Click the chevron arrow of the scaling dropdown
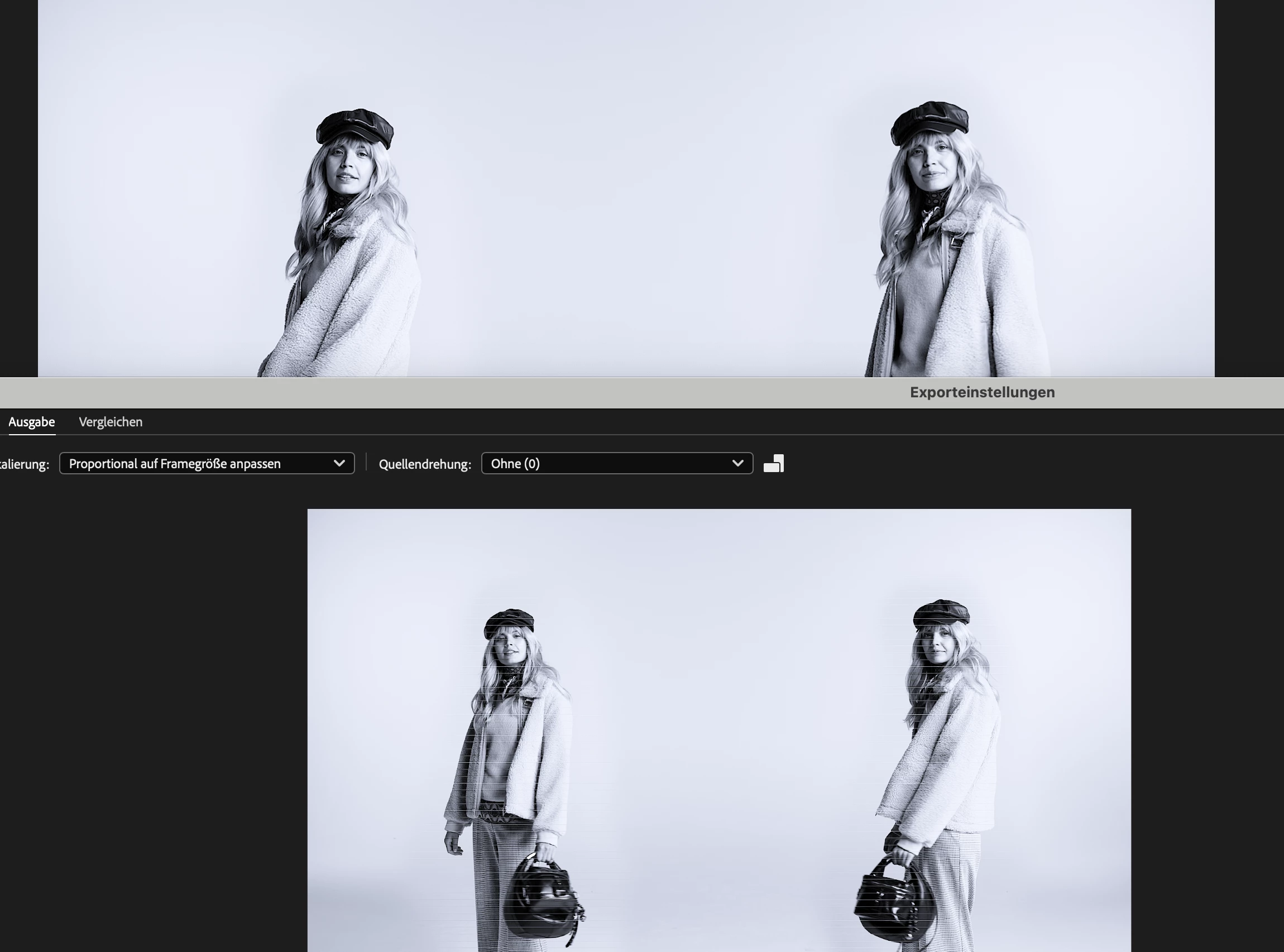This screenshot has width=1284, height=952. pos(339,463)
